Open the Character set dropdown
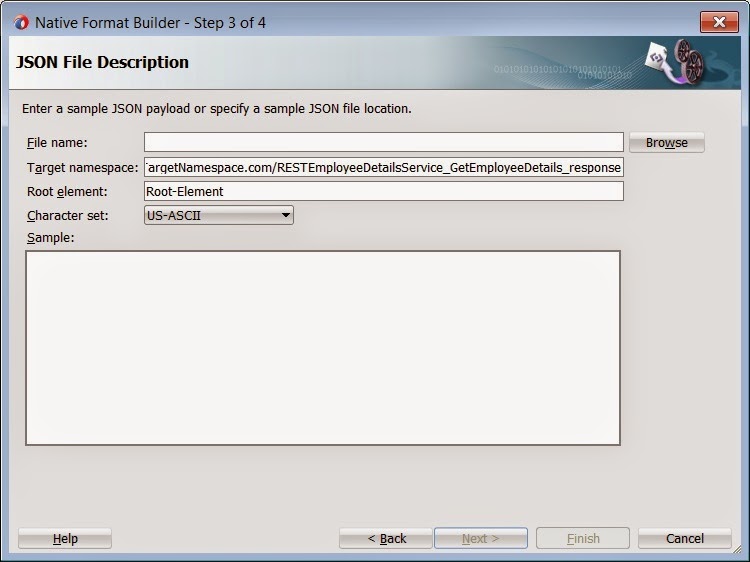This screenshot has width=750, height=562. 219,215
